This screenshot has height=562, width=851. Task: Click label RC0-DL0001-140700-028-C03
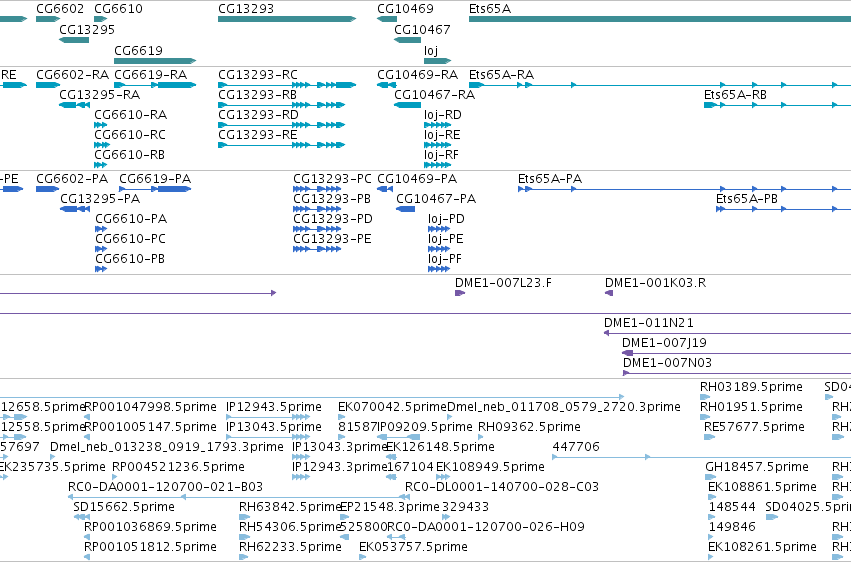502,487
